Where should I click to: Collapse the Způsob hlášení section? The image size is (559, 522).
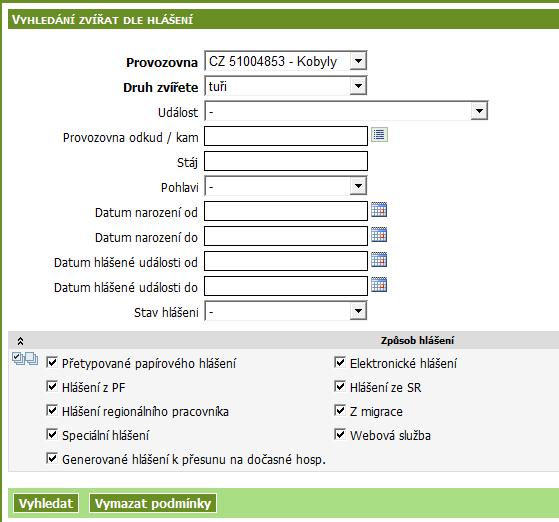tap(20, 341)
